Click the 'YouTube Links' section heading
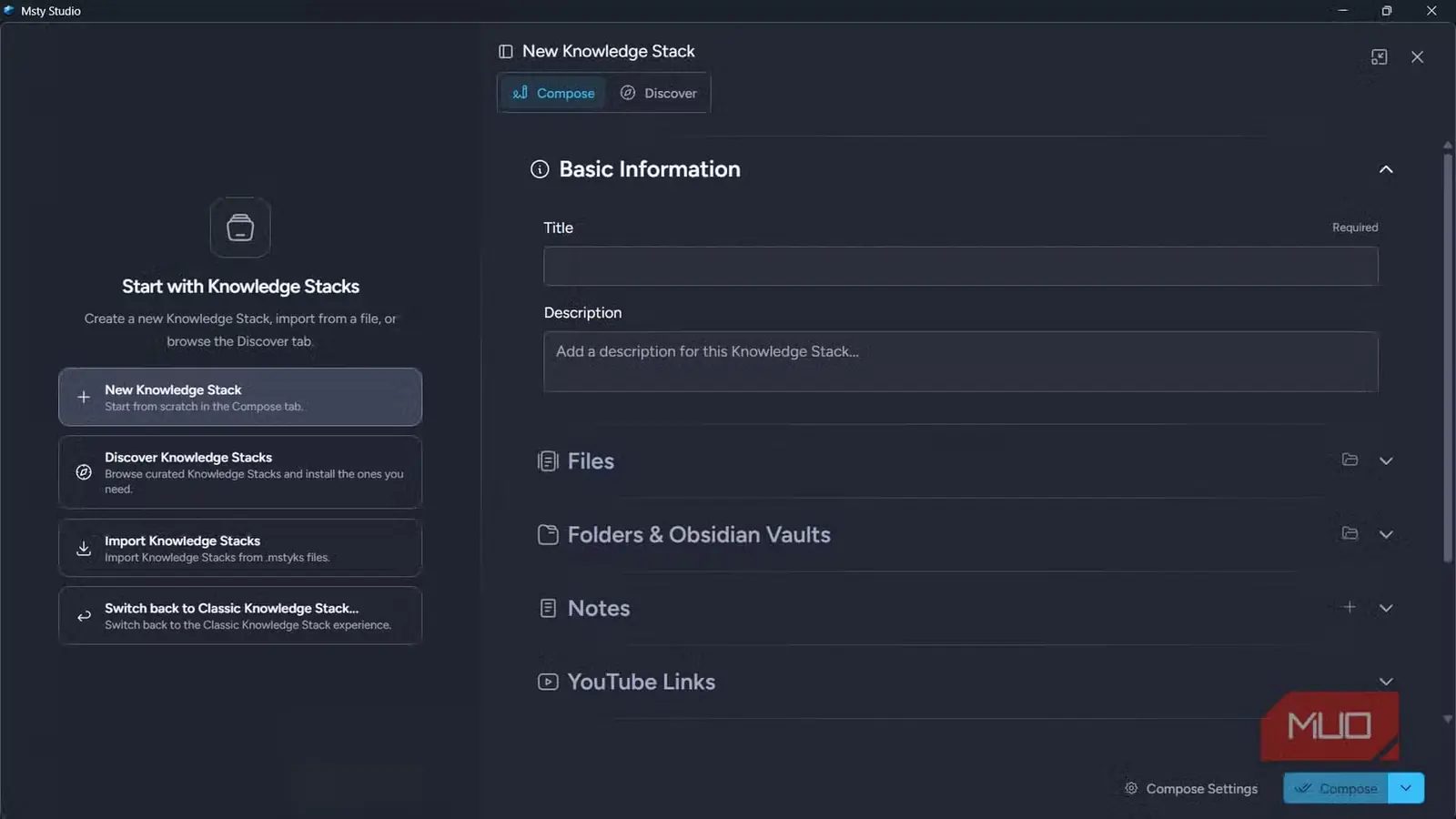The width and height of the screenshot is (1456, 819). pyautogui.click(x=642, y=682)
